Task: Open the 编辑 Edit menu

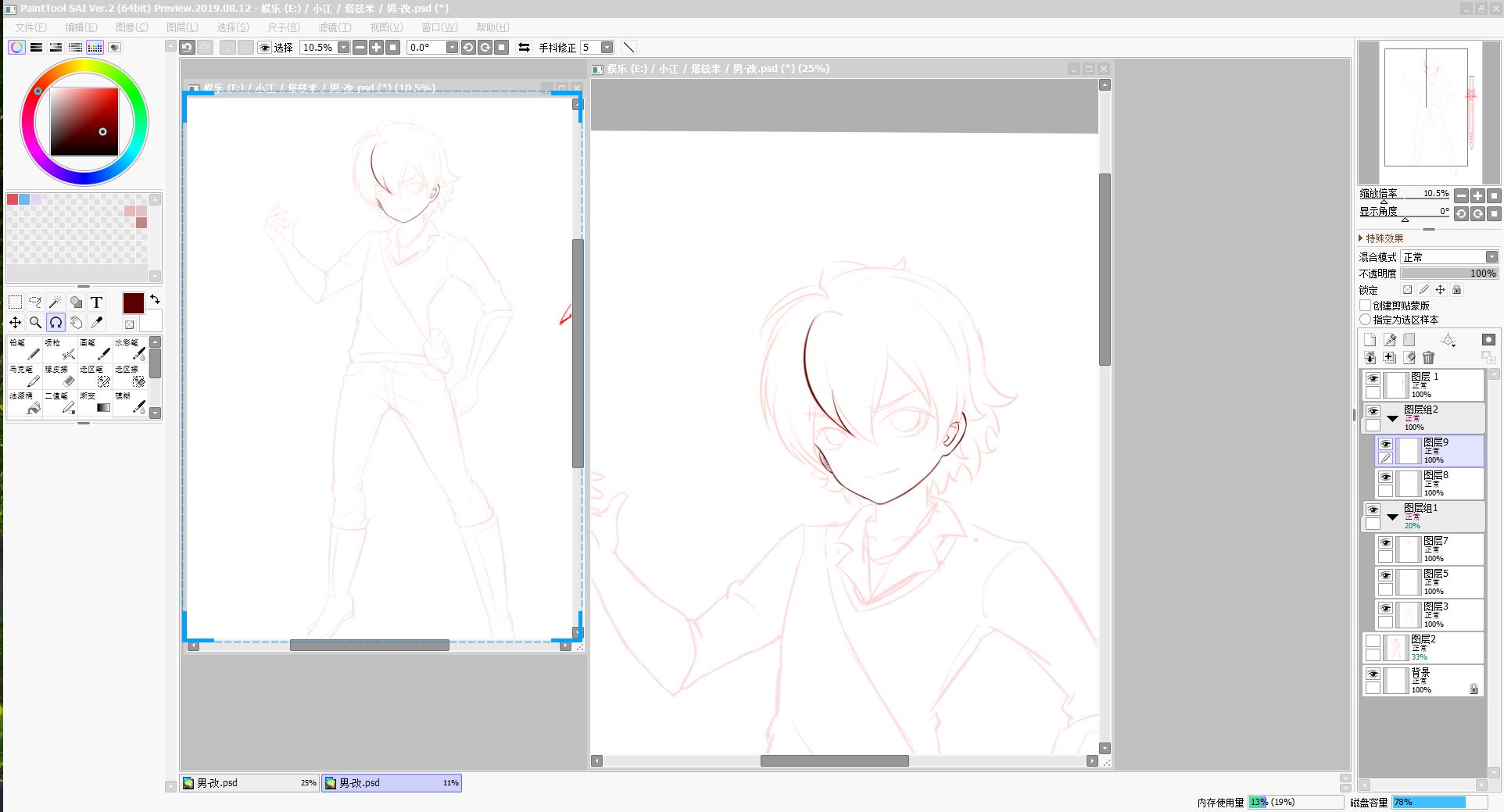Action: 81,27
